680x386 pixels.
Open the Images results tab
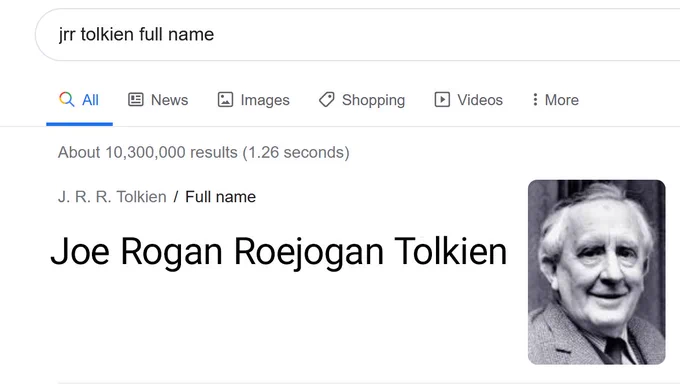265,100
